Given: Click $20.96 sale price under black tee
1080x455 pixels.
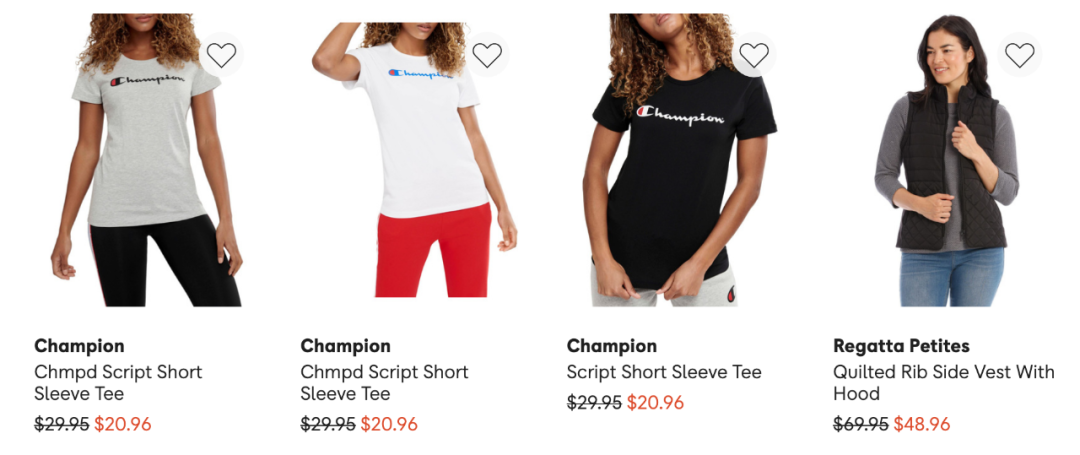Looking at the screenshot, I should click(655, 403).
